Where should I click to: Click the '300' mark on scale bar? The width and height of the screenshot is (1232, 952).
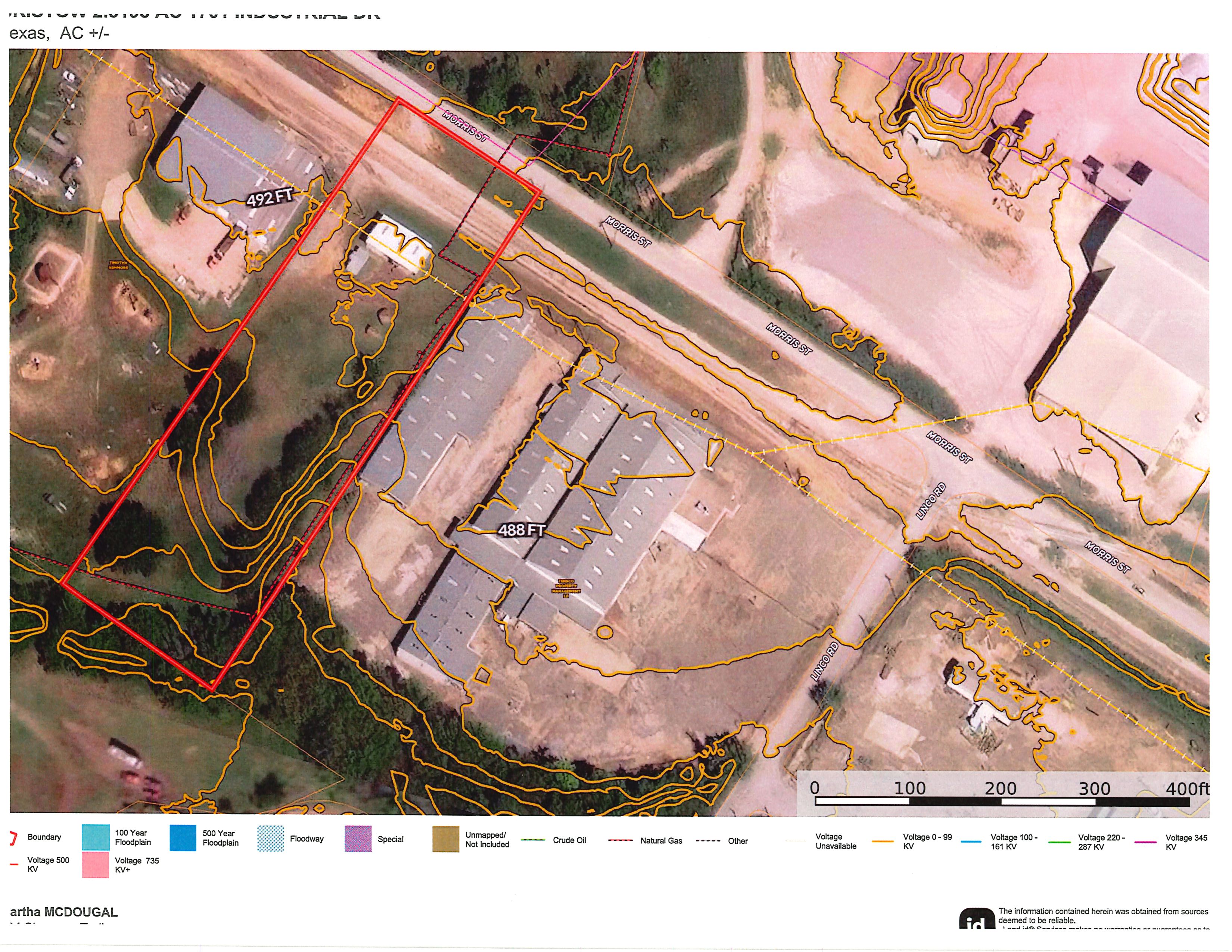click(x=1094, y=788)
